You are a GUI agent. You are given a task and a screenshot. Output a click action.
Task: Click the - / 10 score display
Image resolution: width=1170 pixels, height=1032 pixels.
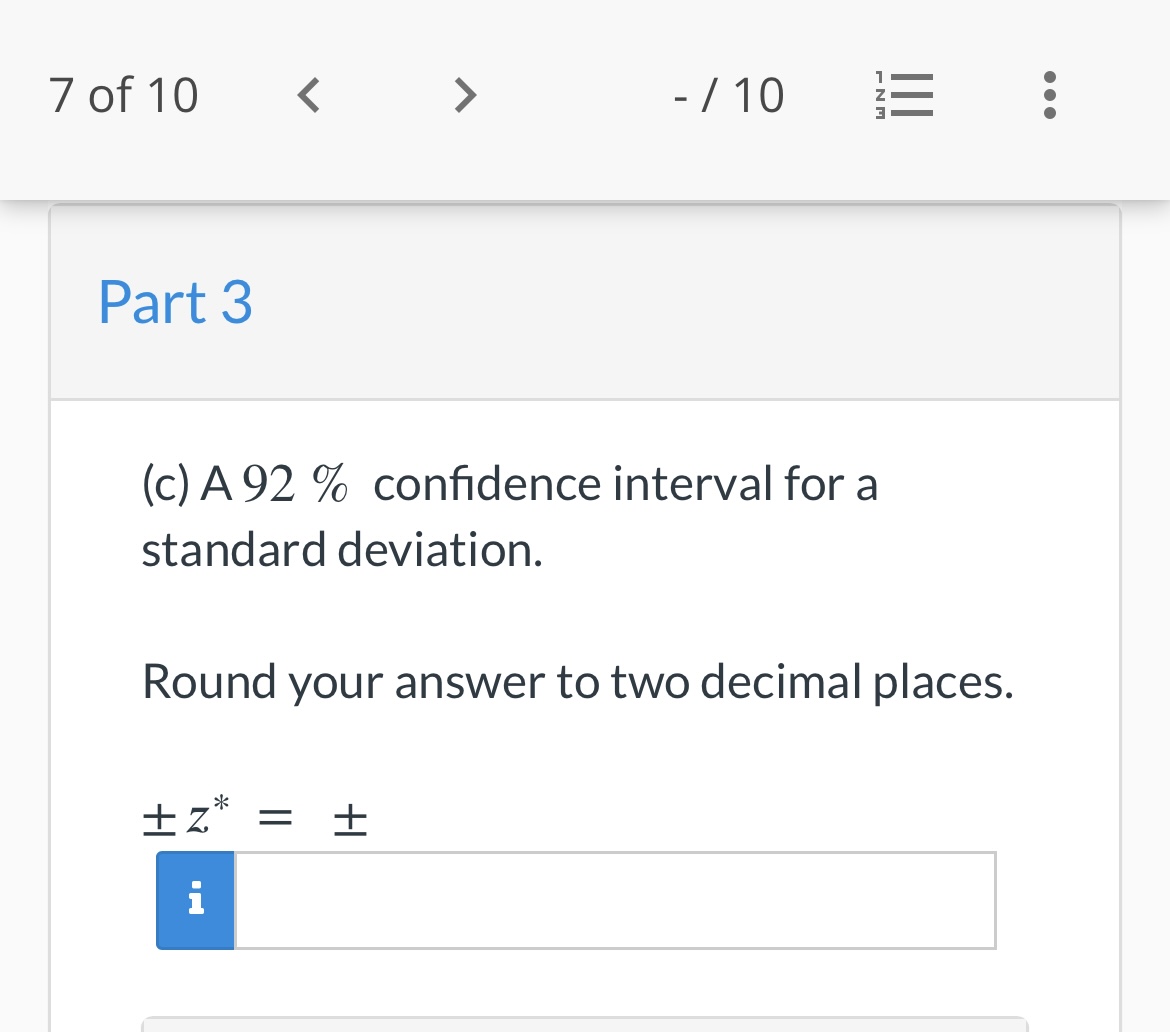point(728,95)
